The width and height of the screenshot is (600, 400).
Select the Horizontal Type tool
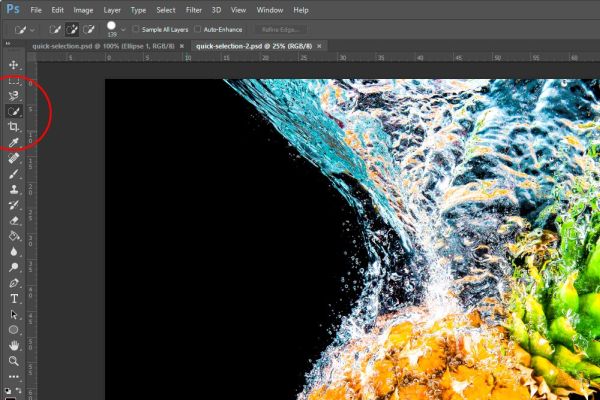[x=14, y=299]
